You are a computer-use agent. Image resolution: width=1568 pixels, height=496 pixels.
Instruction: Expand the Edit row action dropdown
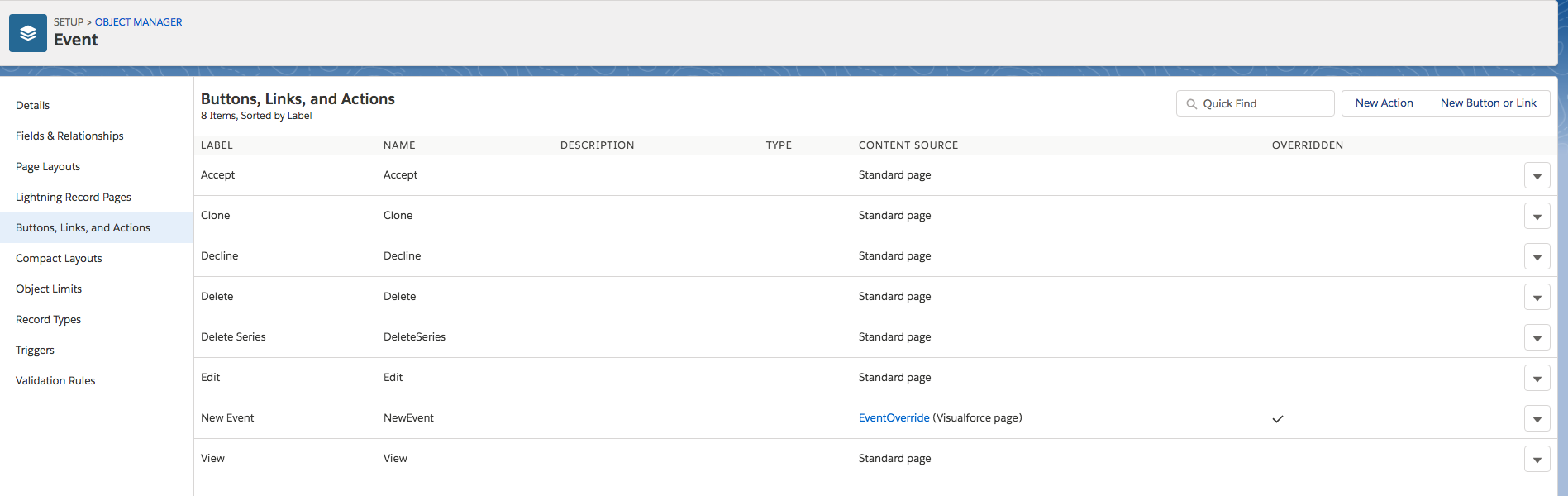1537,379
